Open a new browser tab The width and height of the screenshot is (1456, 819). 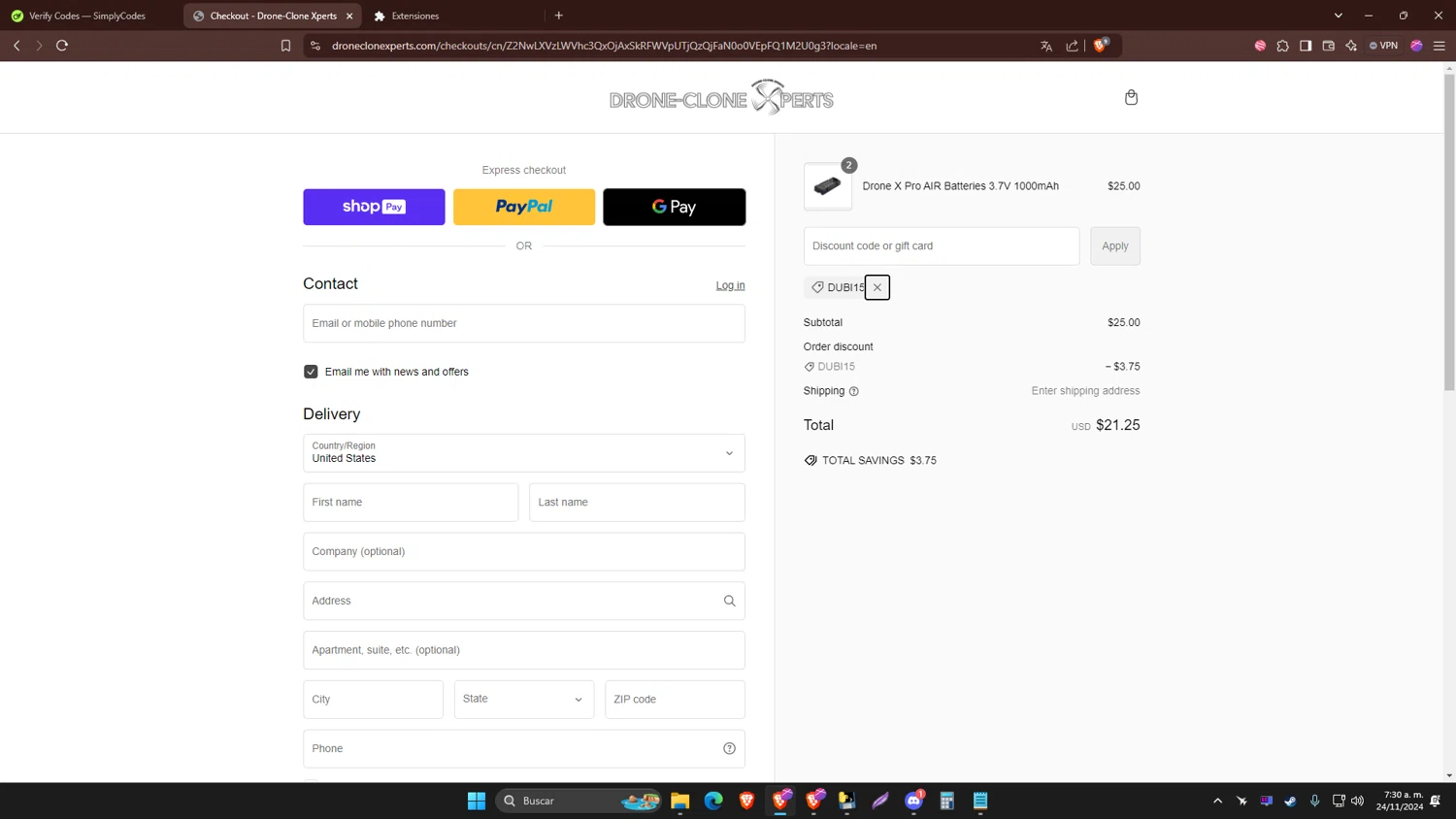pos(559,16)
